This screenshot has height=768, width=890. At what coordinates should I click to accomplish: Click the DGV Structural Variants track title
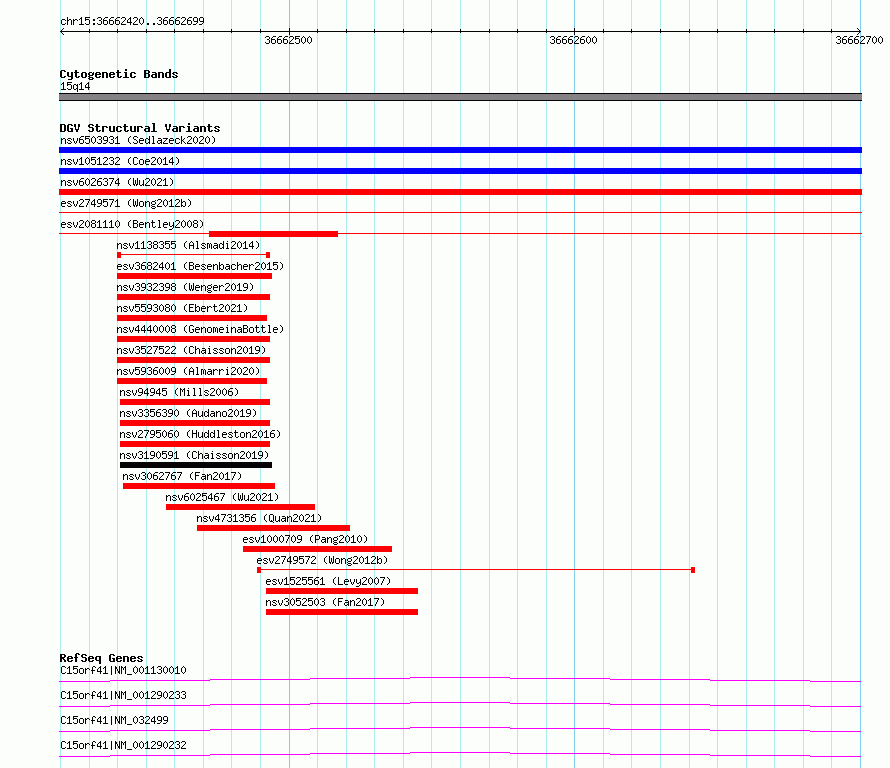tap(140, 128)
